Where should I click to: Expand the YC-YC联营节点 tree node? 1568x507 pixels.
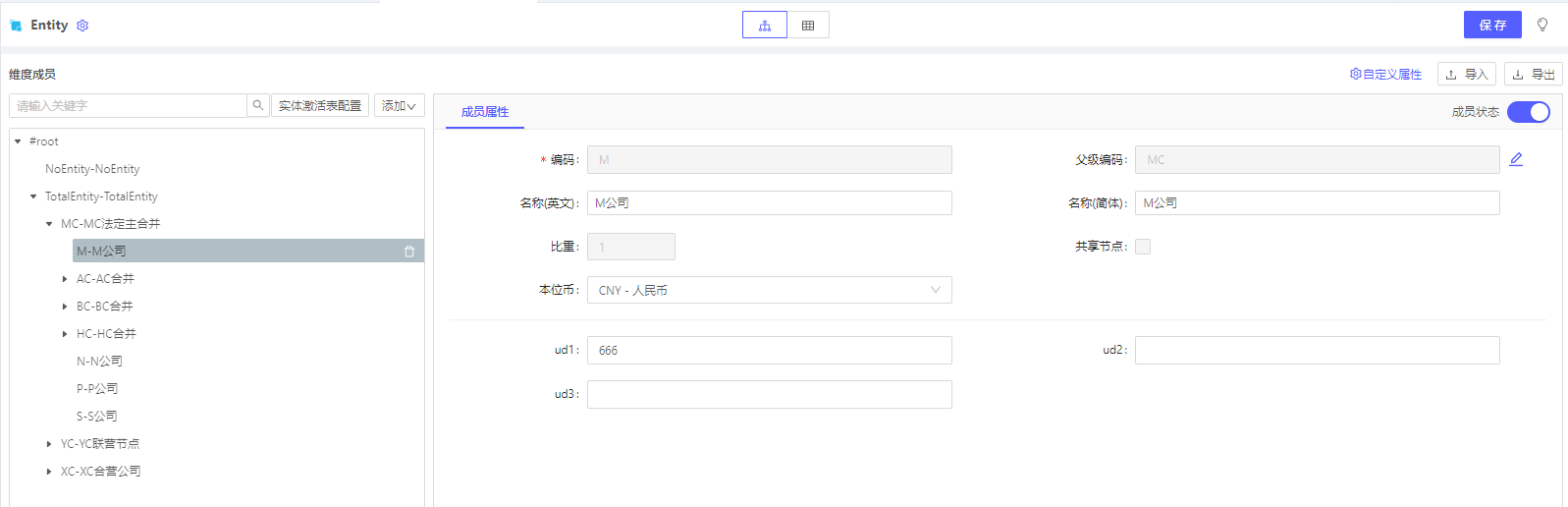[49, 444]
